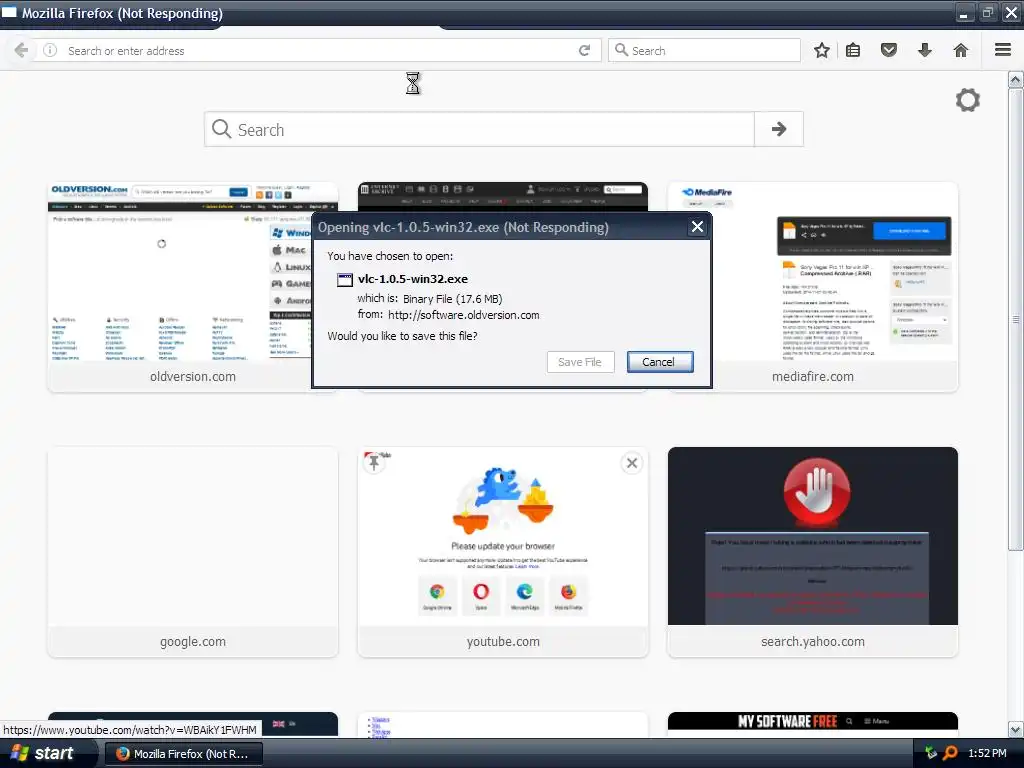Click the Binary File (17.6 MB) text
This screenshot has height=768, width=1024.
pos(453,298)
